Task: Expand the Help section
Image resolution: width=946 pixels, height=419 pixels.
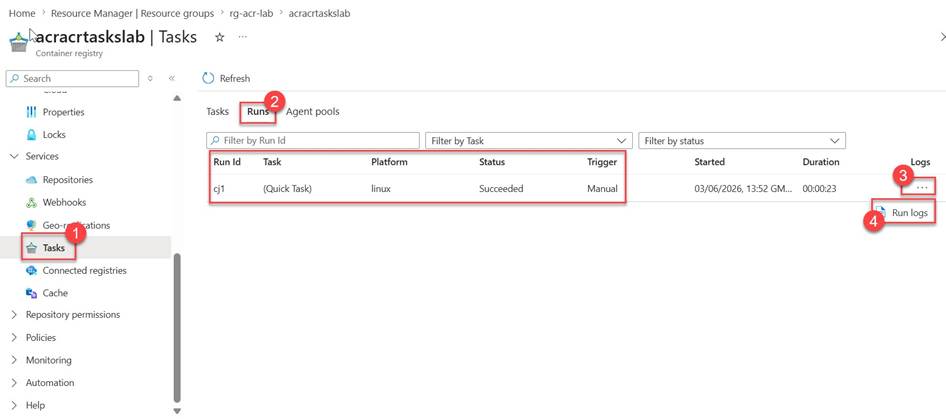Action: point(14,405)
